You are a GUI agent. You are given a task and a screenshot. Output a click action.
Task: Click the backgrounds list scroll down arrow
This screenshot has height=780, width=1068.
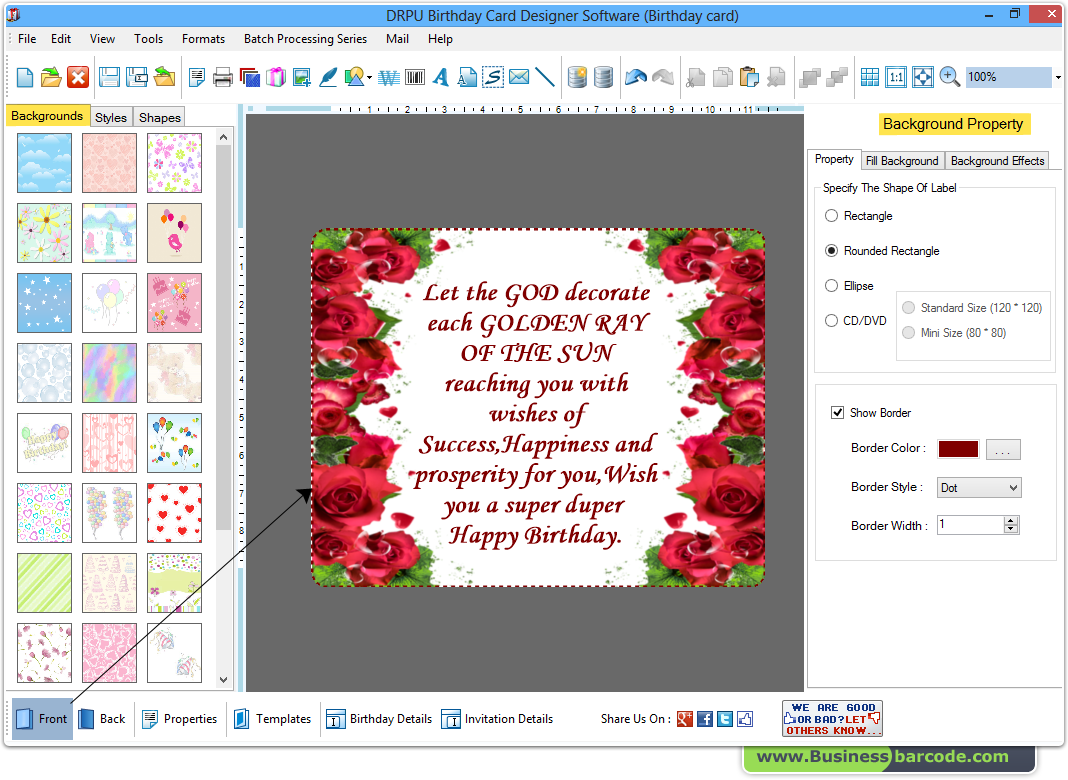pyautogui.click(x=223, y=680)
